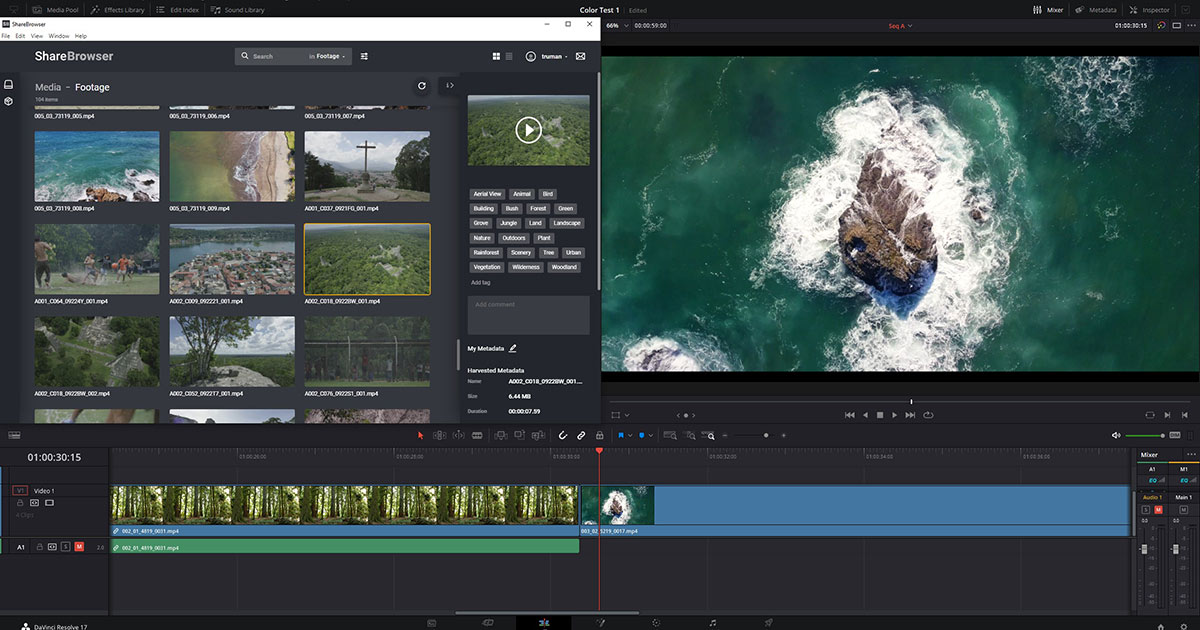This screenshot has height=630, width=1200.
Task: Select the Blade Edit mode tool
Action: pos(477,435)
